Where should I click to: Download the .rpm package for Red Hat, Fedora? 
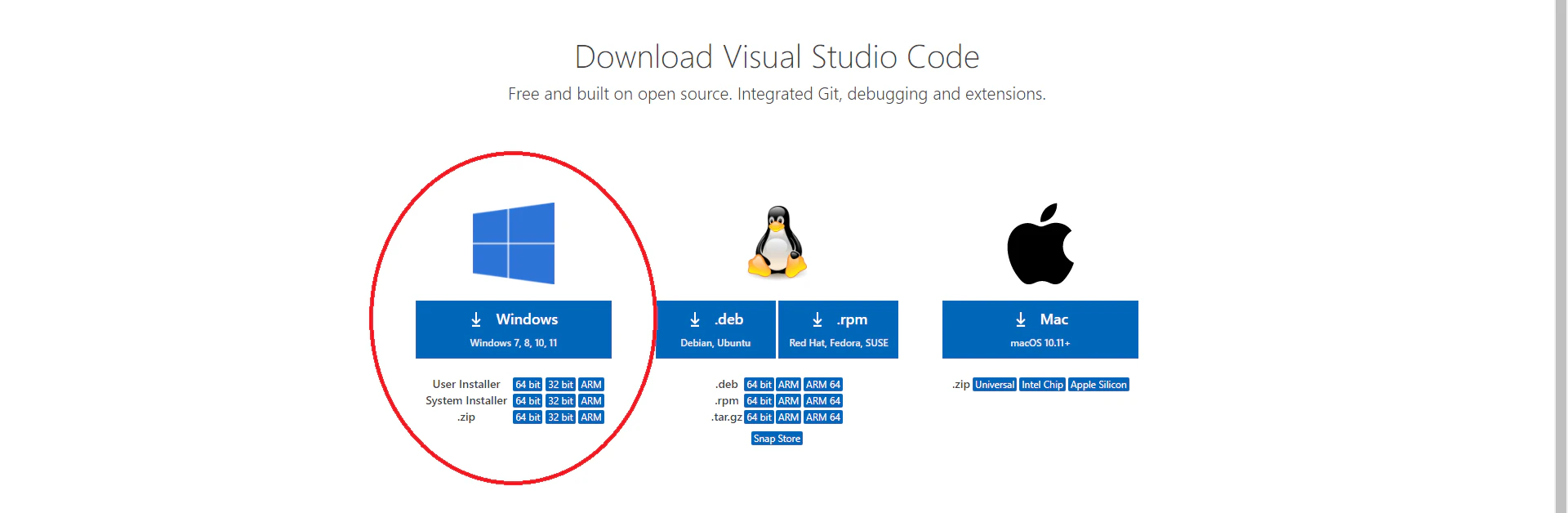pos(839,329)
